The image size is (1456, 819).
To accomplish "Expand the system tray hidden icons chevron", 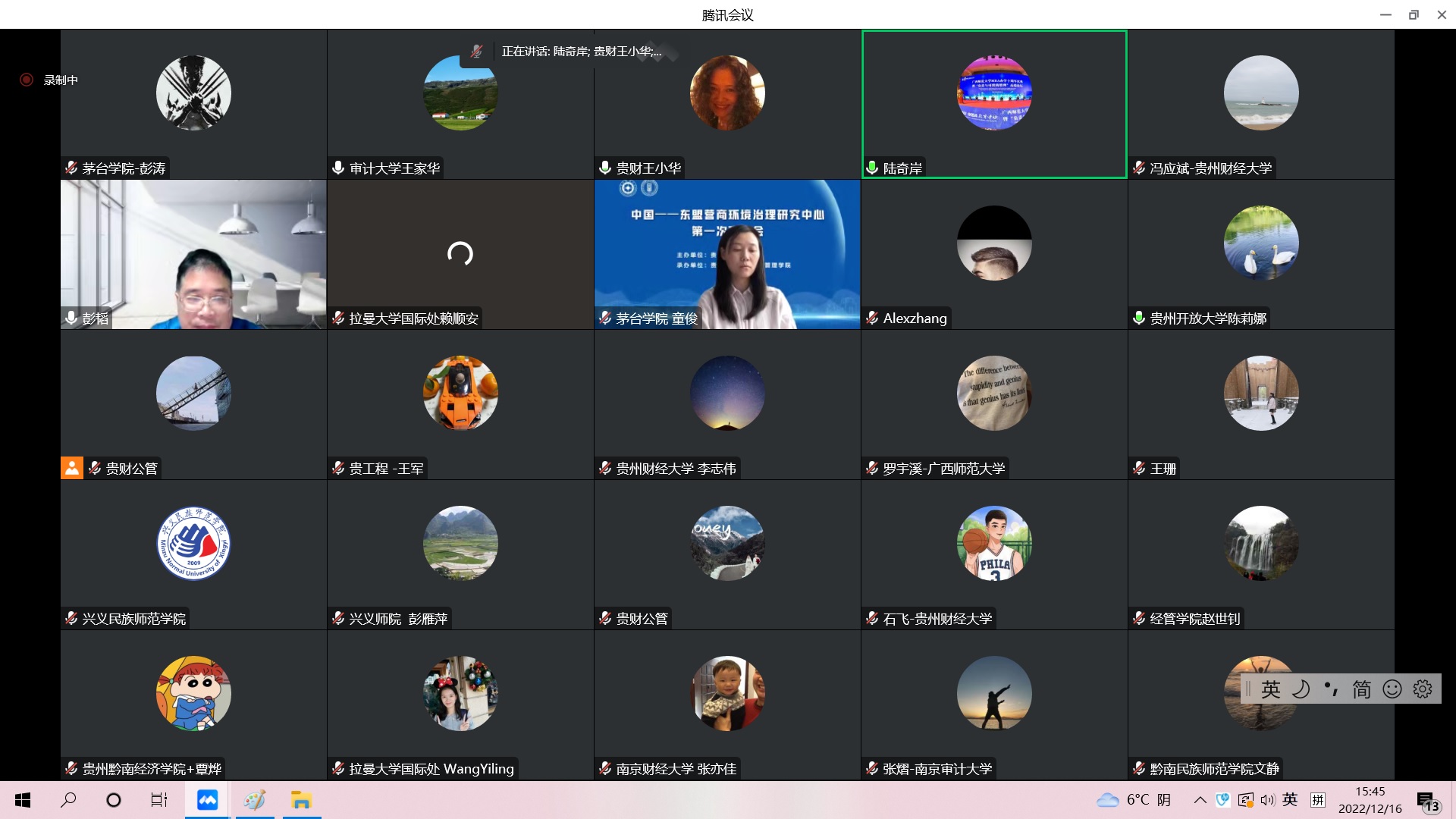I will pos(1200,800).
